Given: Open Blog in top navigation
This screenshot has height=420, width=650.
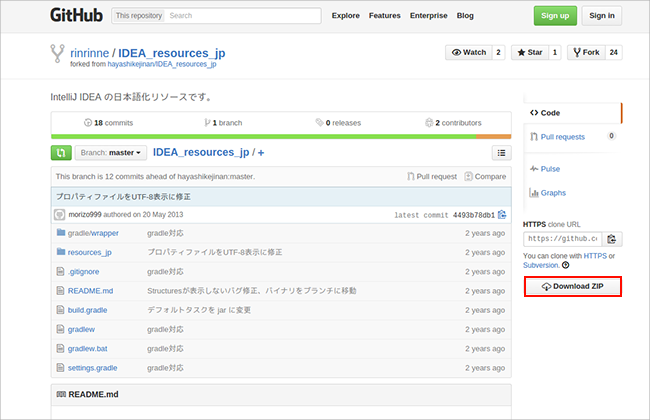Looking at the screenshot, I should [465, 16].
